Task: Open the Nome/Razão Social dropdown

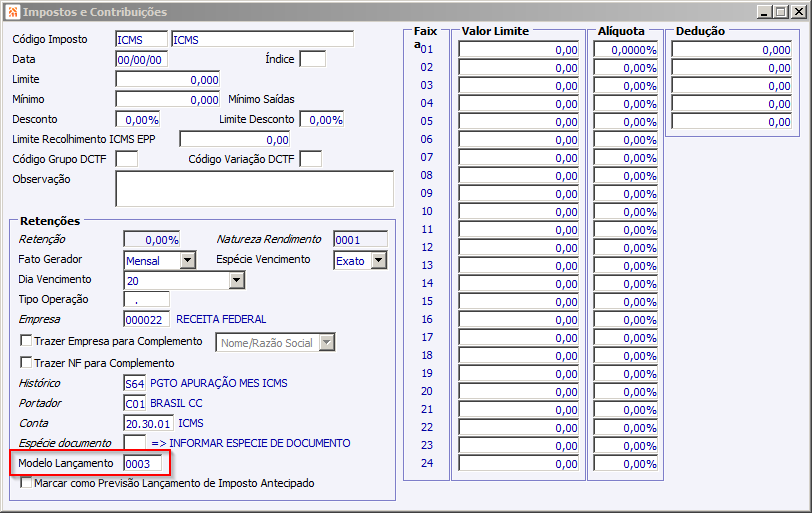Action: click(327, 342)
